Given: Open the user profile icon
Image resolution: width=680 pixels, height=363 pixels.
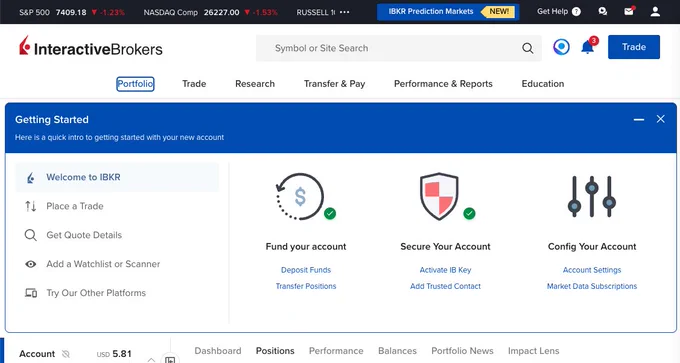Looking at the screenshot, I should (x=655, y=12).
